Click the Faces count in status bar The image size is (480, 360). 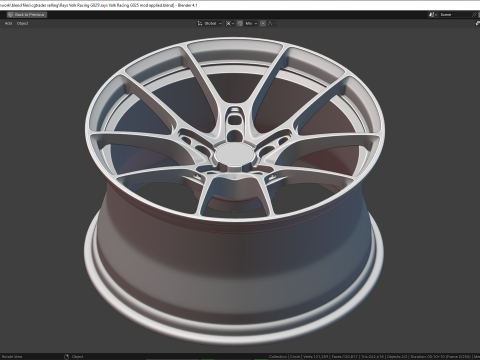(x=345, y=356)
